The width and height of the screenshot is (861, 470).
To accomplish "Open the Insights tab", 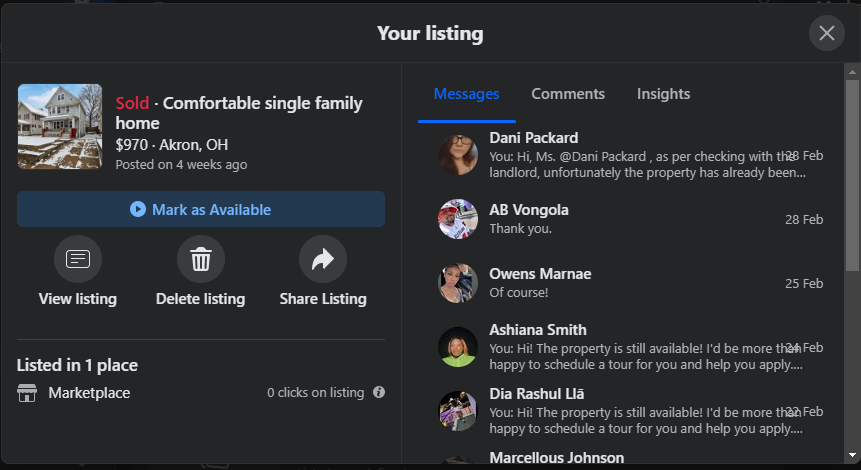I will coord(663,94).
